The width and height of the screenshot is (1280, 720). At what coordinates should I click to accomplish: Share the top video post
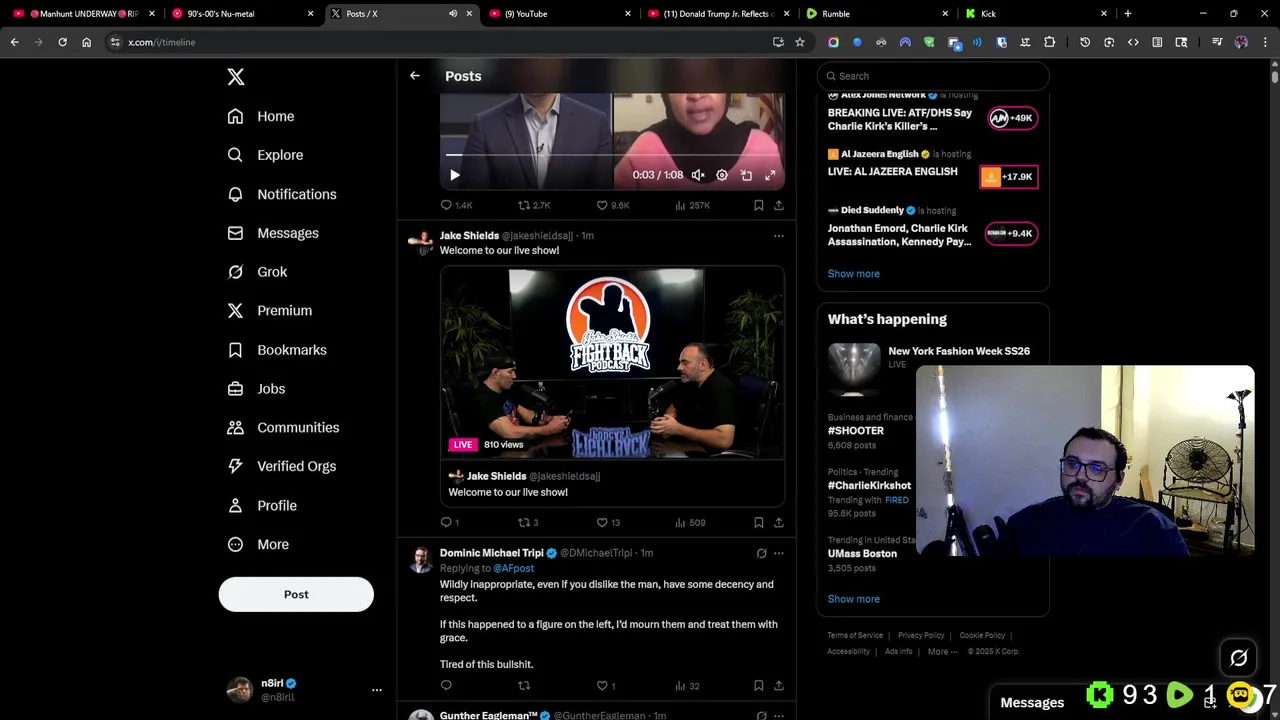pyautogui.click(x=779, y=205)
